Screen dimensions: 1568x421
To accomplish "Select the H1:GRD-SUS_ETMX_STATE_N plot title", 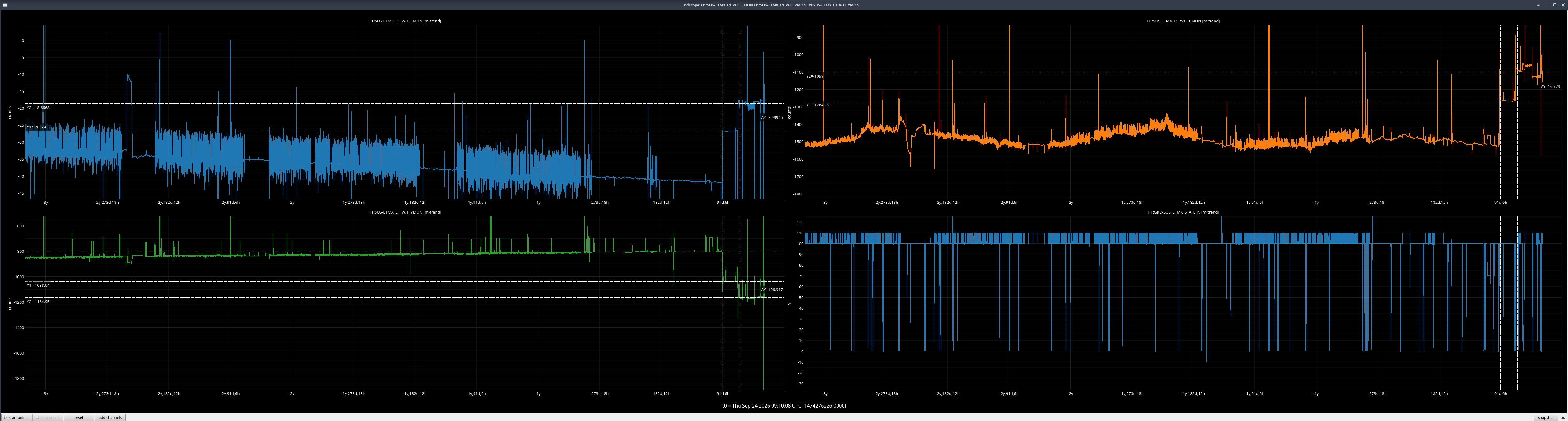I will [1183, 212].
